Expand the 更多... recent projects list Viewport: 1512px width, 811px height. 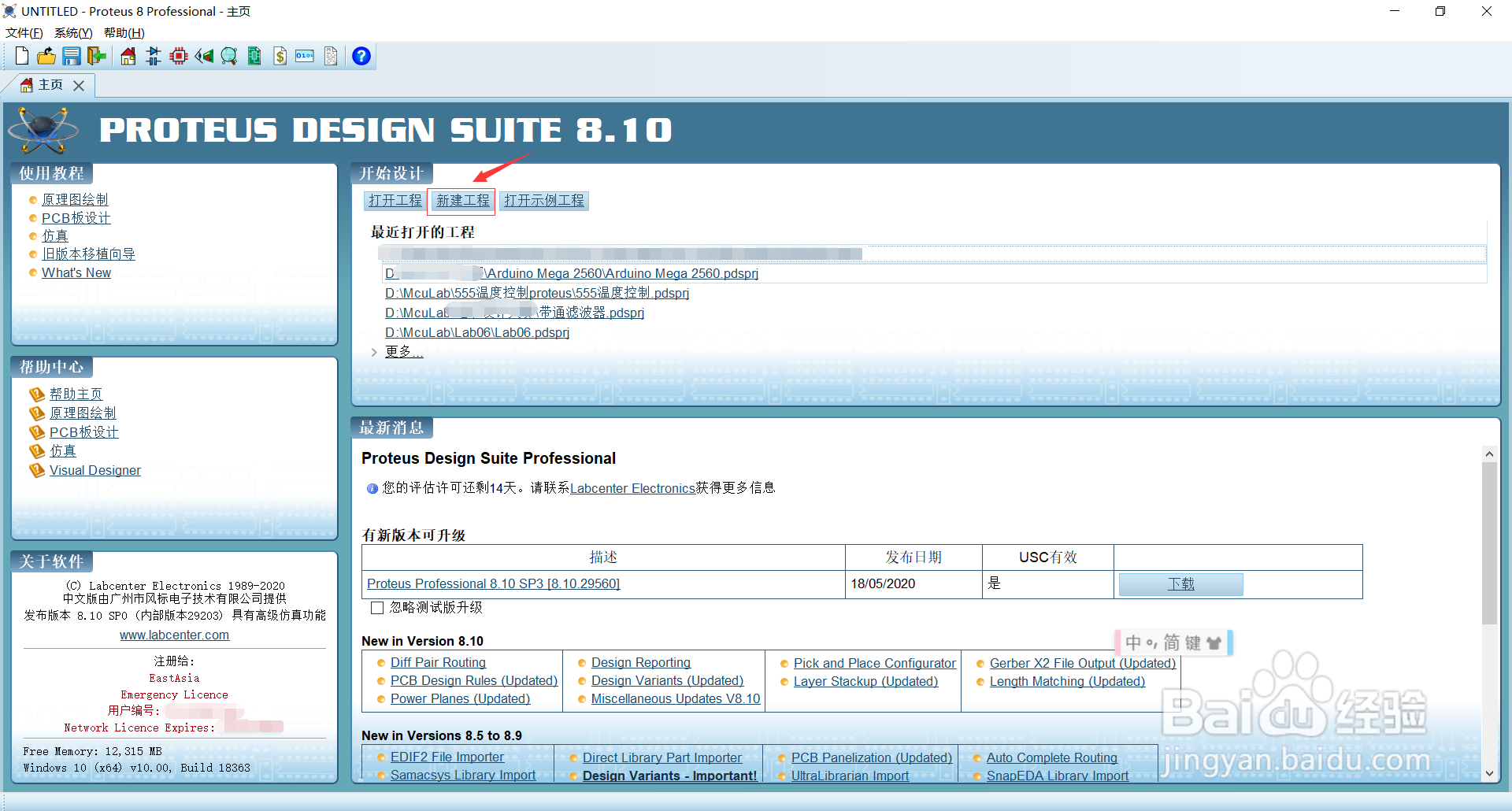tap(403, 351)
